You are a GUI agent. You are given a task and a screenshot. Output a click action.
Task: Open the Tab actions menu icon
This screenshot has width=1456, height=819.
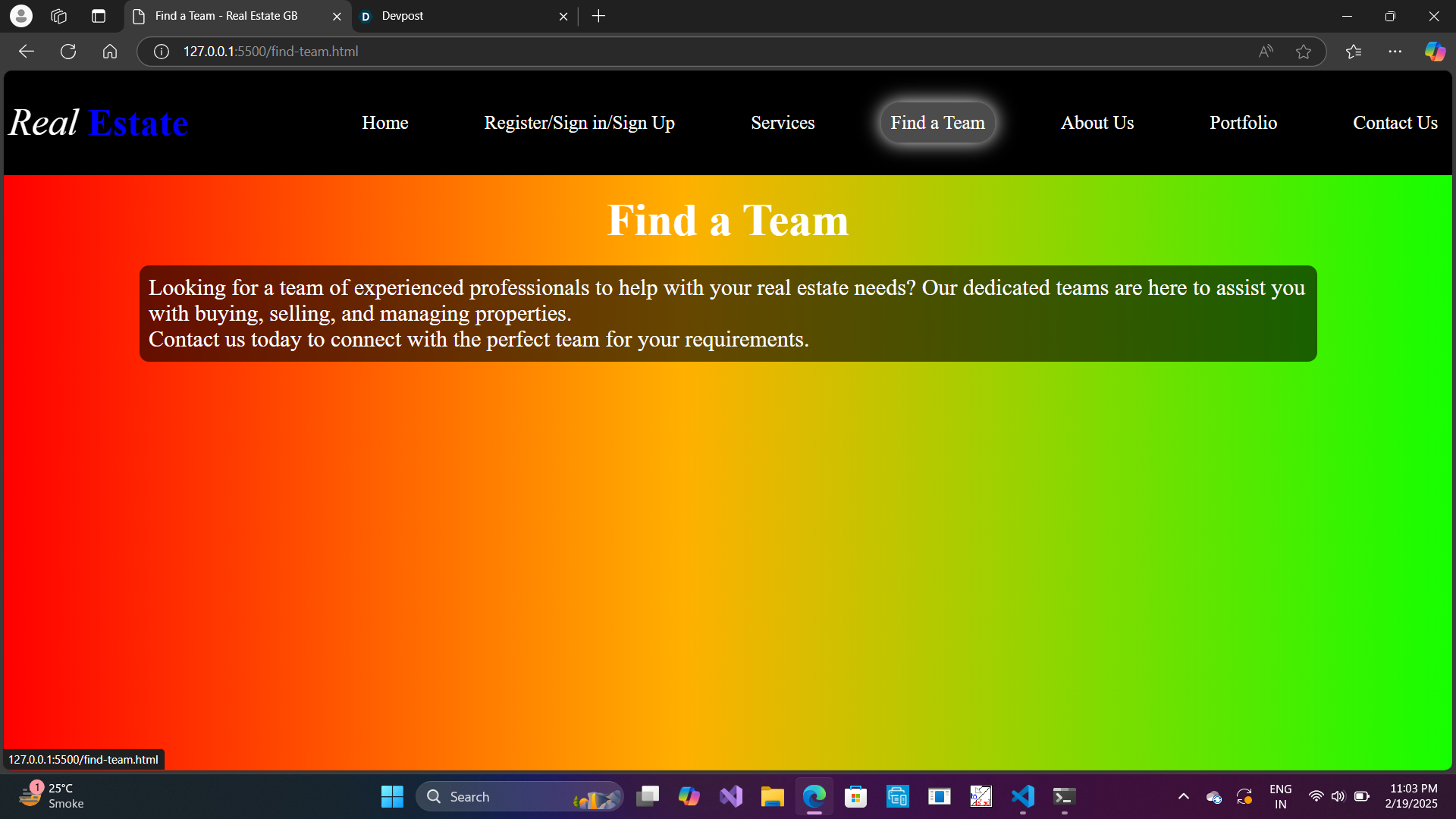click(x=99, y=16)
